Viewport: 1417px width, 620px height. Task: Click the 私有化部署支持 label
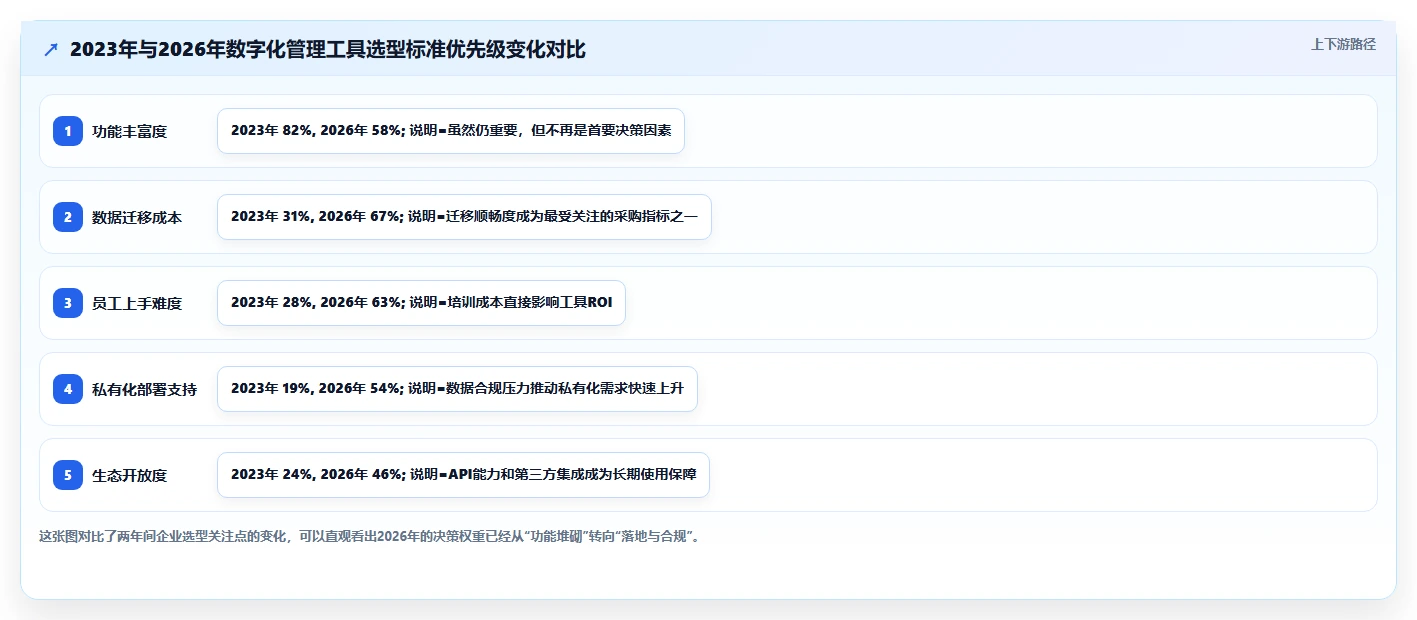pyautogui.click(x=144, y=389)
